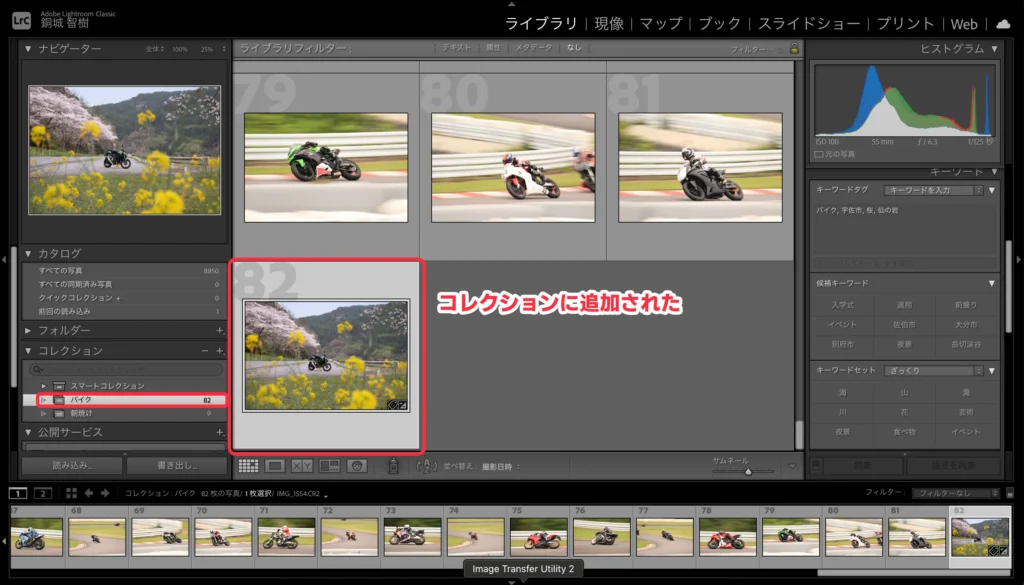Open the secondary monitor with the 2 button
Screen dimensions: 1024x585
[42, 493]
